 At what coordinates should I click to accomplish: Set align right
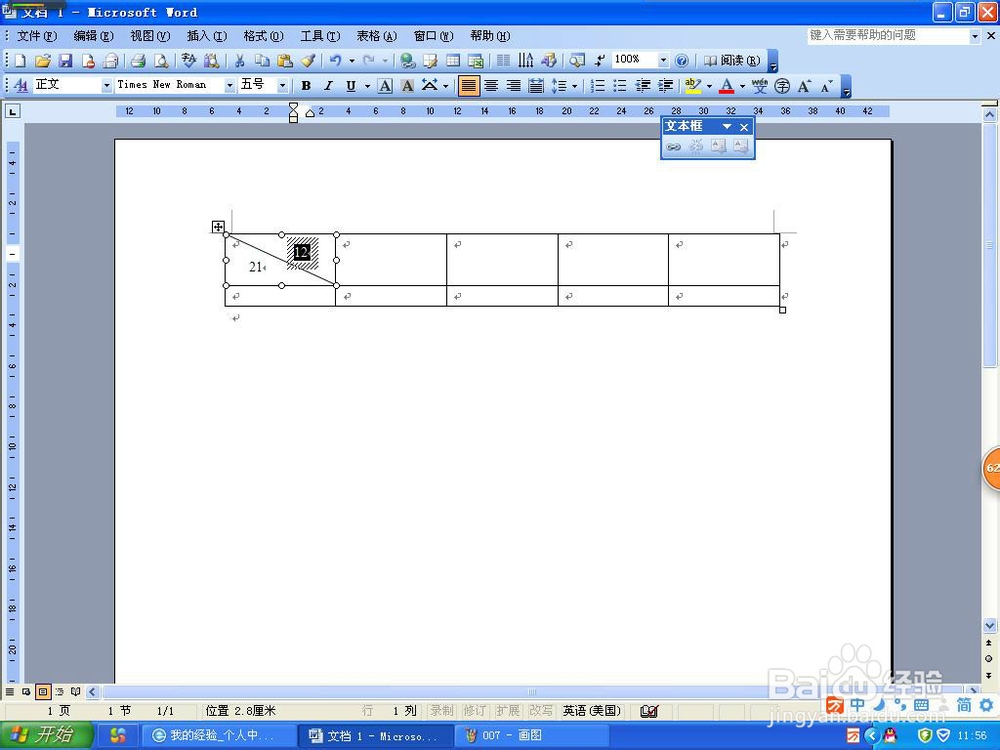[513, 85]
